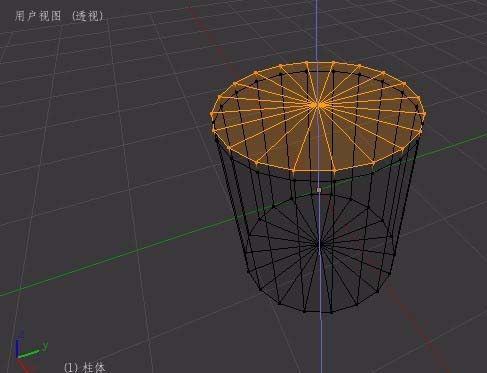Screen dimensions: 487x373
Task: Select the bottom cap center vertex
Action: click(319, 244)
